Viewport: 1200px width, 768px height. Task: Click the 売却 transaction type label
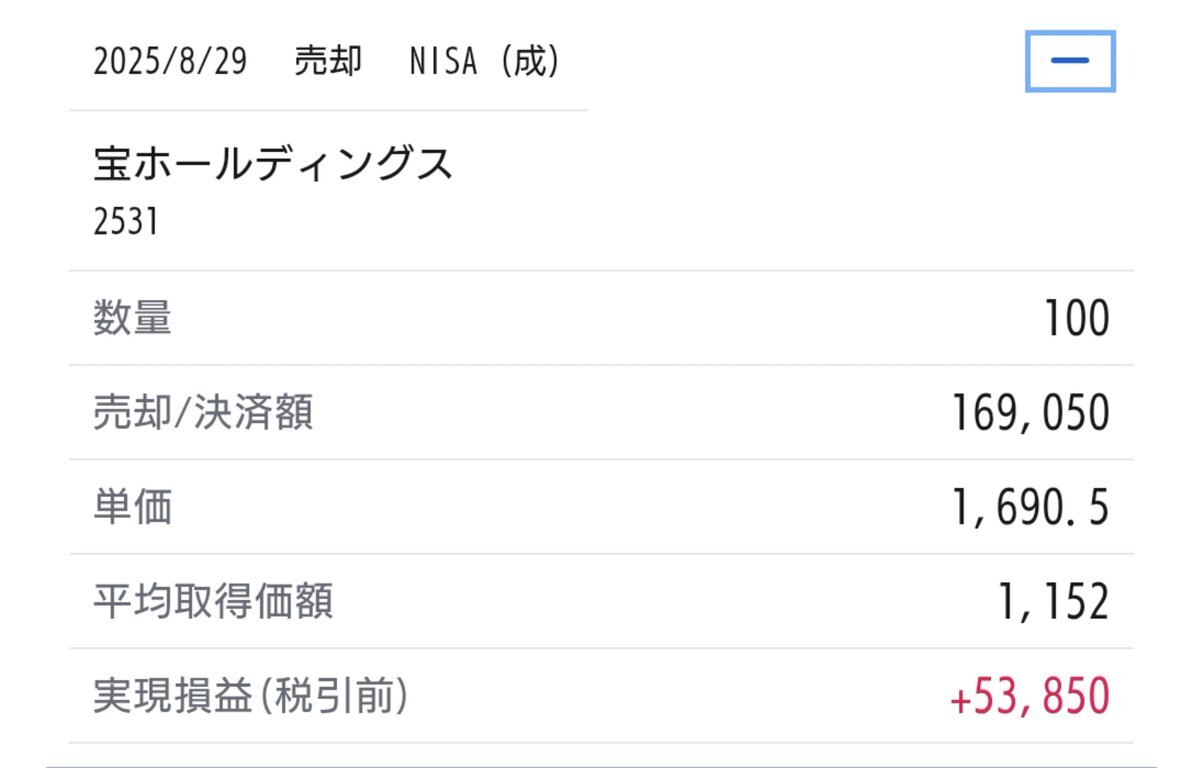coord(328,62)
